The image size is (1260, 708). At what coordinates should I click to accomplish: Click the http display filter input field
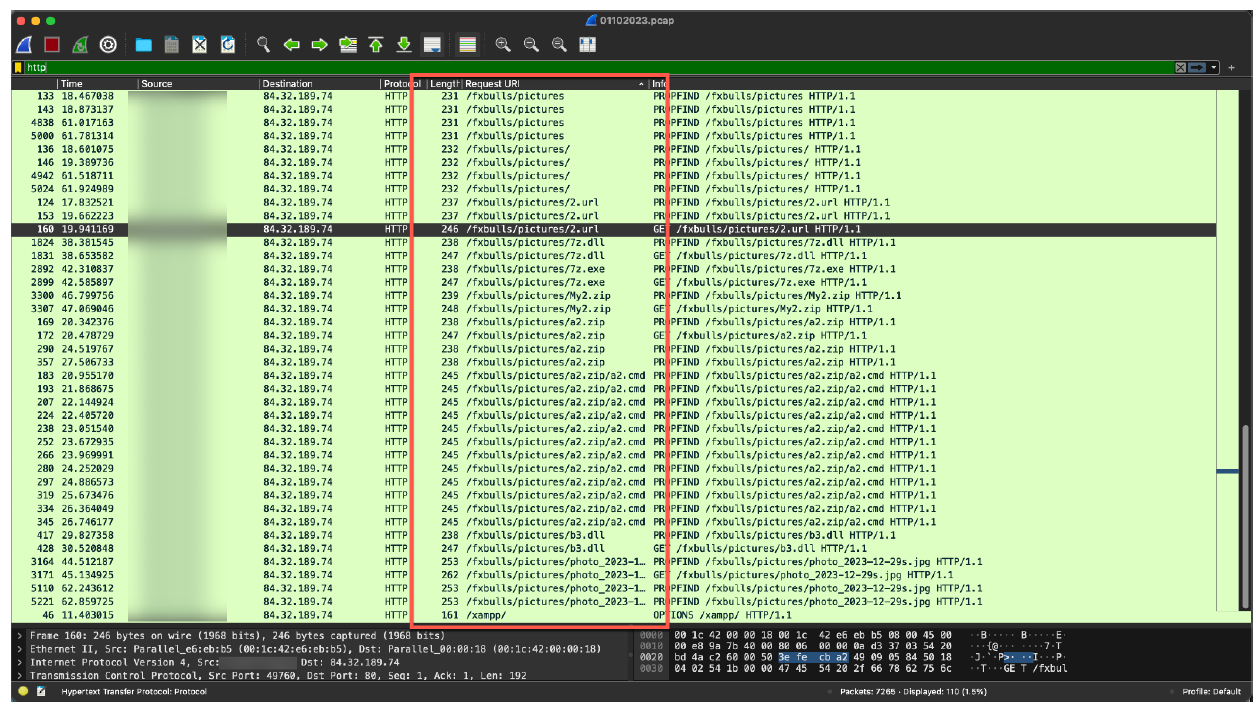pos(600,67)
